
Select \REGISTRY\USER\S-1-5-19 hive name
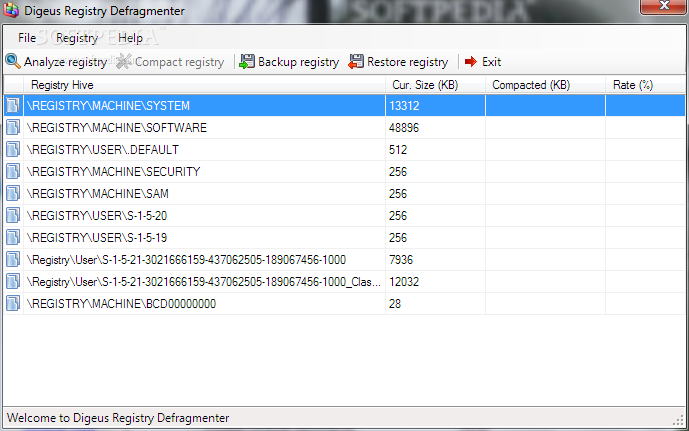[97, 237]
